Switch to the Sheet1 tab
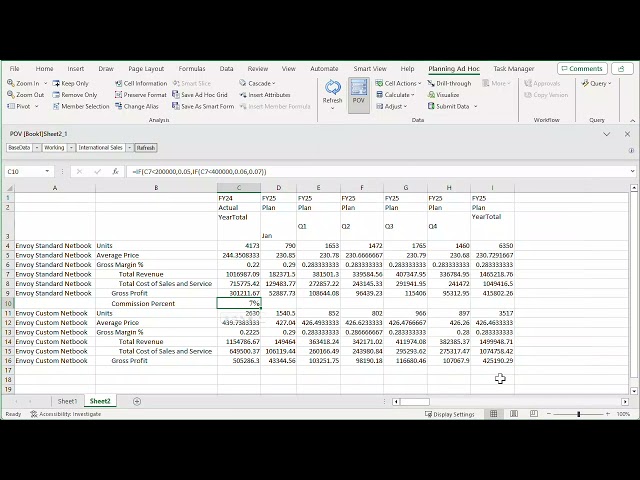Image resolution: width=640 pixels, height=480 pixels. 67,401
